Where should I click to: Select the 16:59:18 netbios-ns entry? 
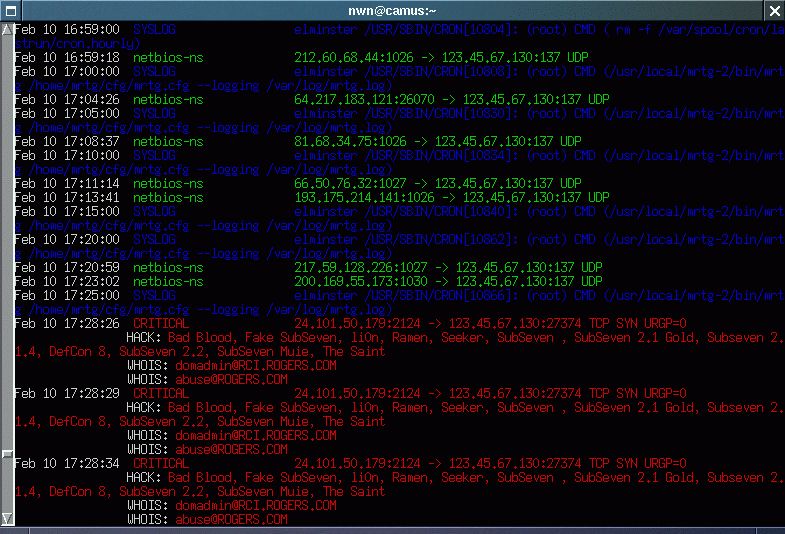(x=168, y=58)
